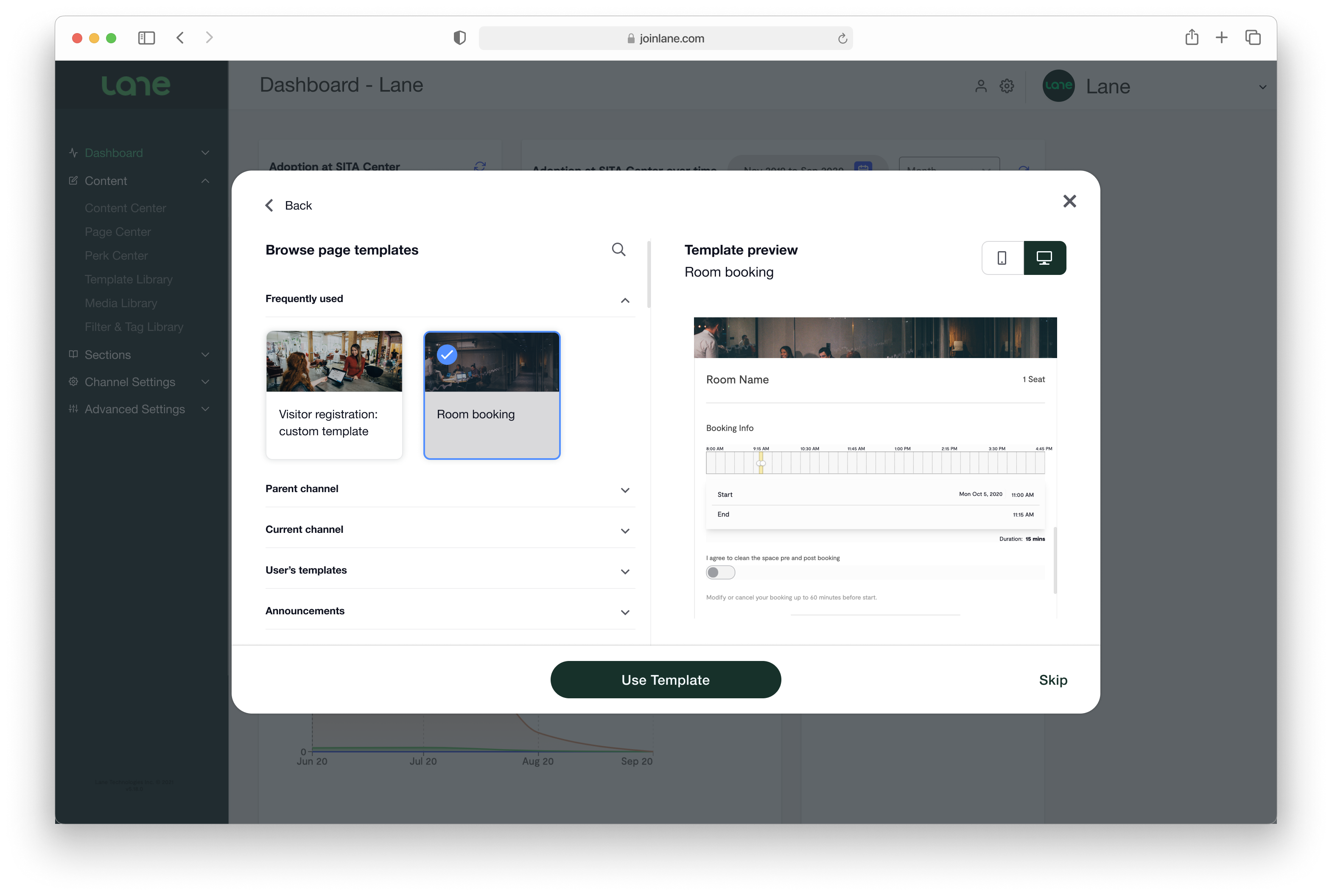Deselect the Room booking template checkmark

coord(447,355)
